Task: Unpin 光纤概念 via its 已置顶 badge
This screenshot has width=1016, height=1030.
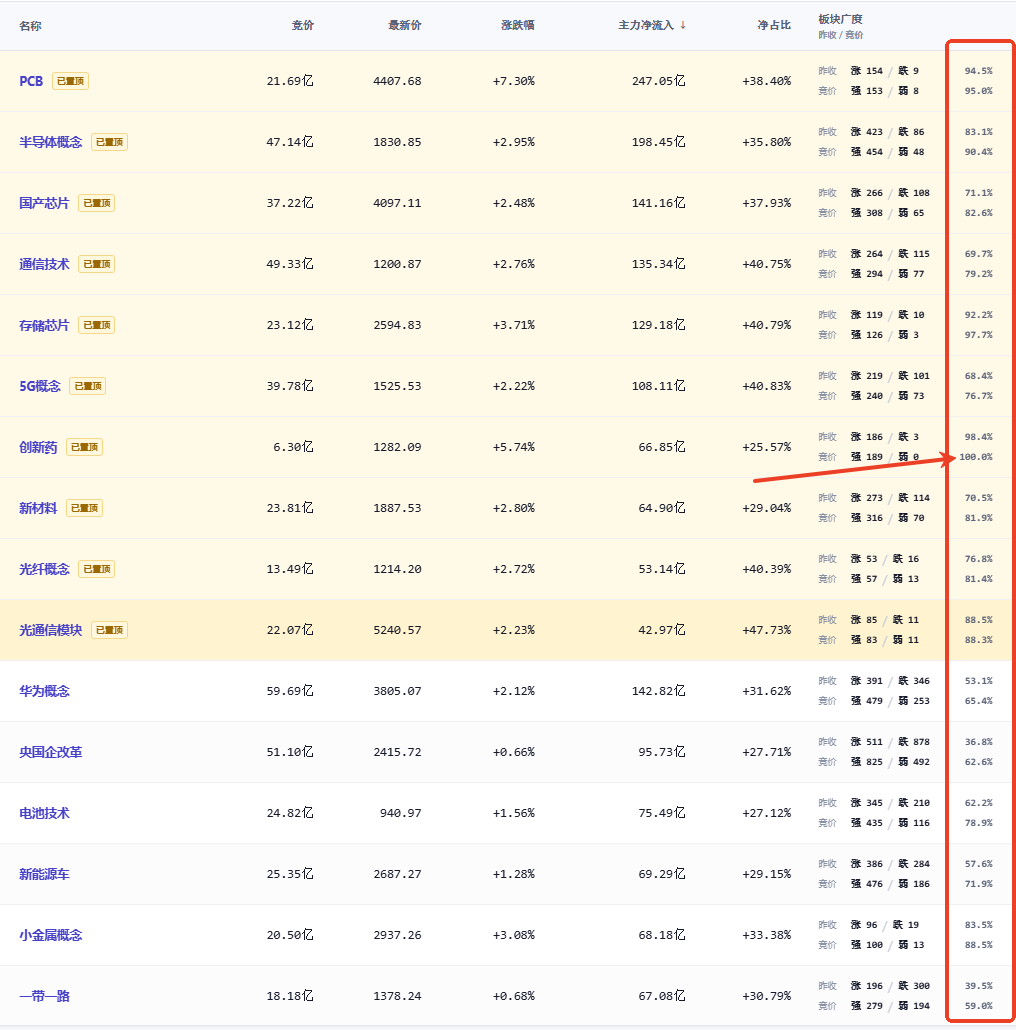Action: coord(97,569)
